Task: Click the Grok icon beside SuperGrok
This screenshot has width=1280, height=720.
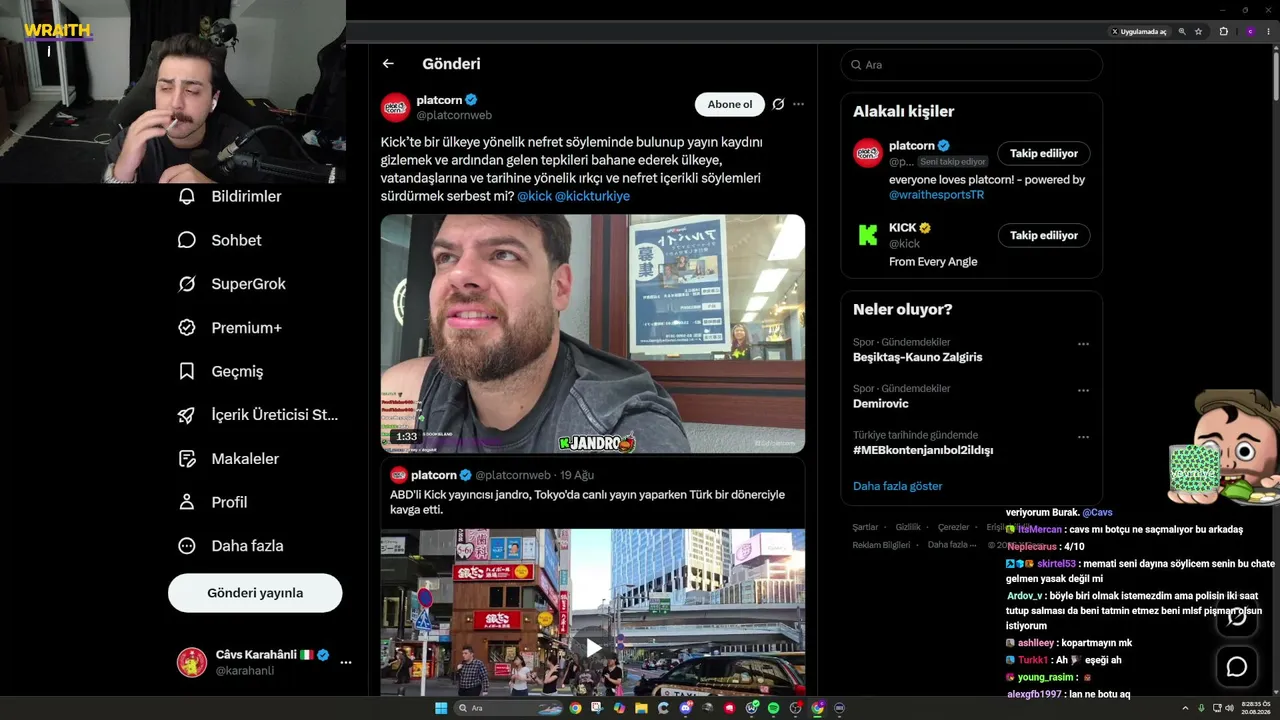Action: click(187, 284)
